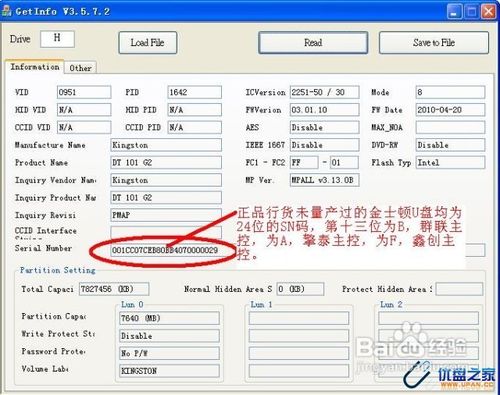
Task: Click the Lun 0 group label
Action: tap(132, 304)
